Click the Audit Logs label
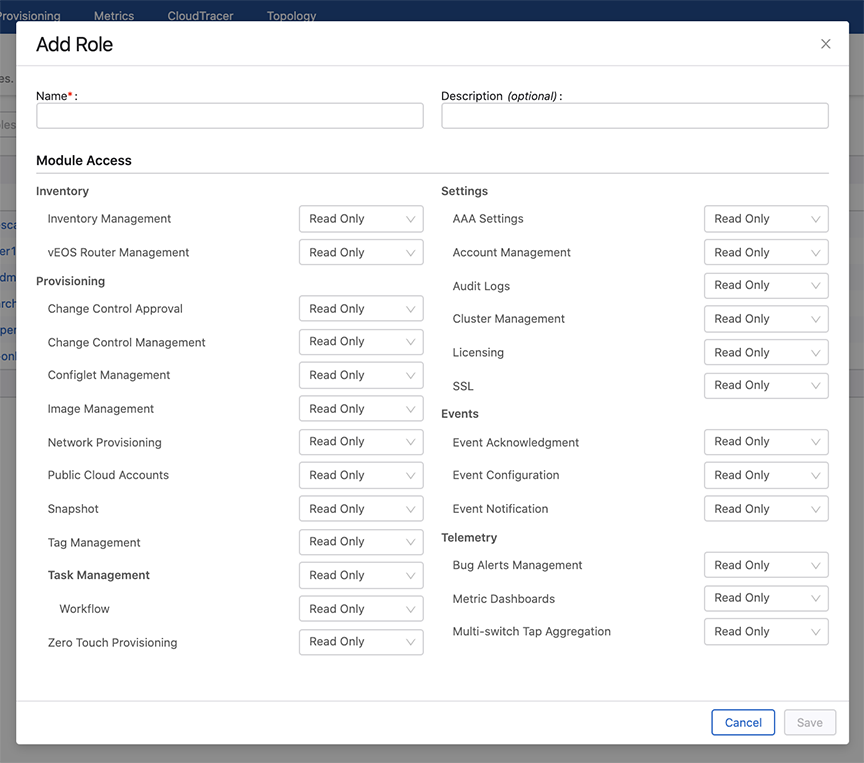This screenshot has height=763, width=864. click(481, 286)
